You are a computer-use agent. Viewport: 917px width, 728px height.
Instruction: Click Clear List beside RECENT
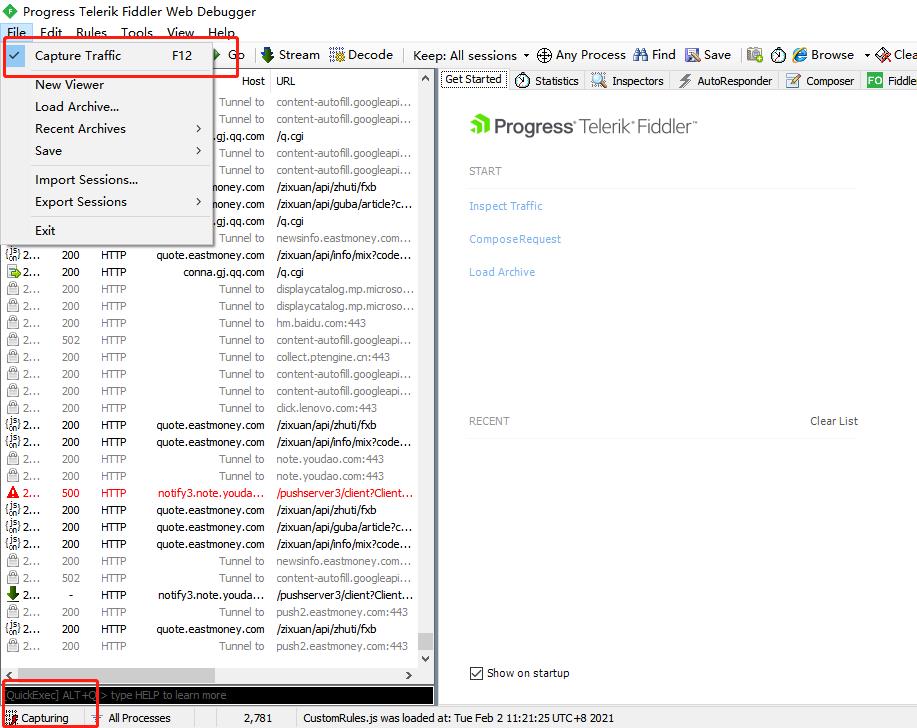point(834,421)
